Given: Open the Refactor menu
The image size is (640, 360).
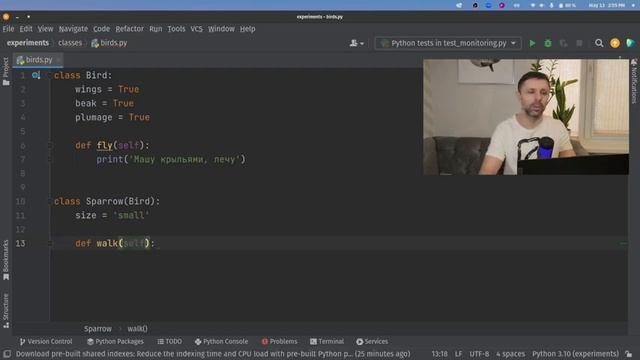Looking at the screenshot, I should pyautogui.click(x=129, y=29).
